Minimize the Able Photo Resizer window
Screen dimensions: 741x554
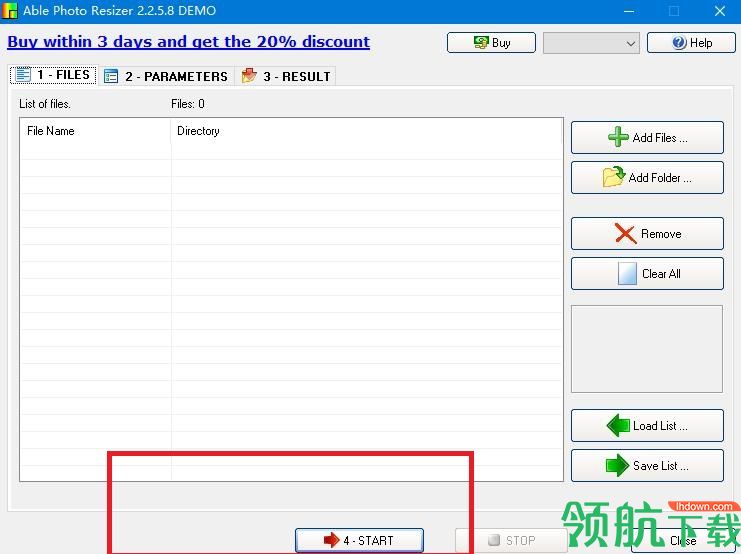click(x=629, y=11)
